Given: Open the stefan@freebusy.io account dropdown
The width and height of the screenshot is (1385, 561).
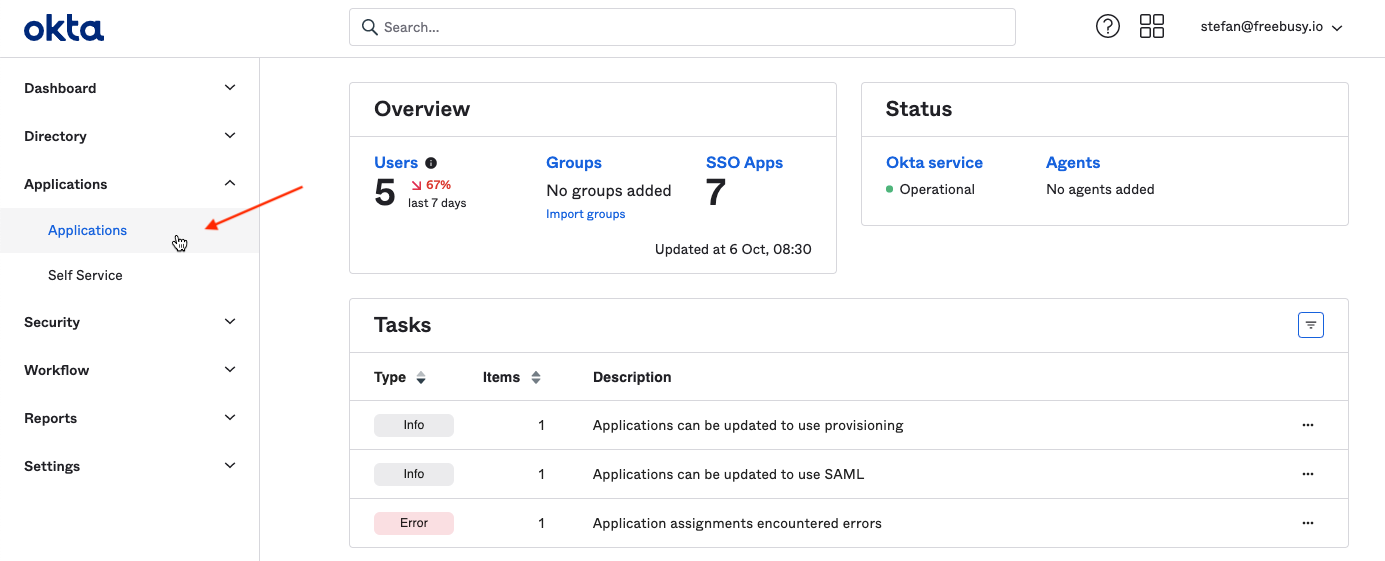Looking at the screenshot, I should coord(1271,27).
